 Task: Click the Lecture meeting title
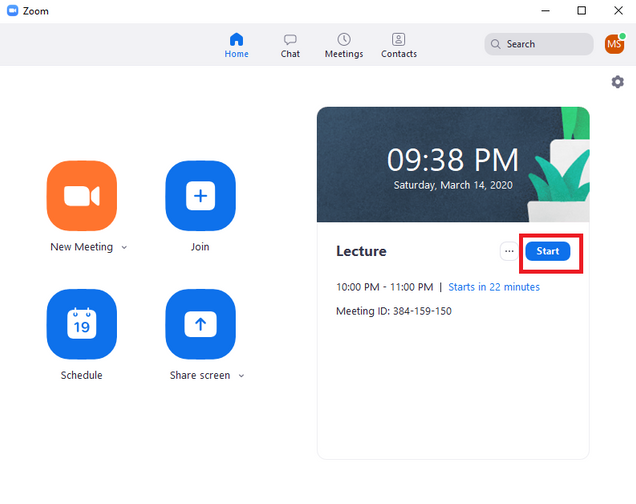(x=361, y=251)
